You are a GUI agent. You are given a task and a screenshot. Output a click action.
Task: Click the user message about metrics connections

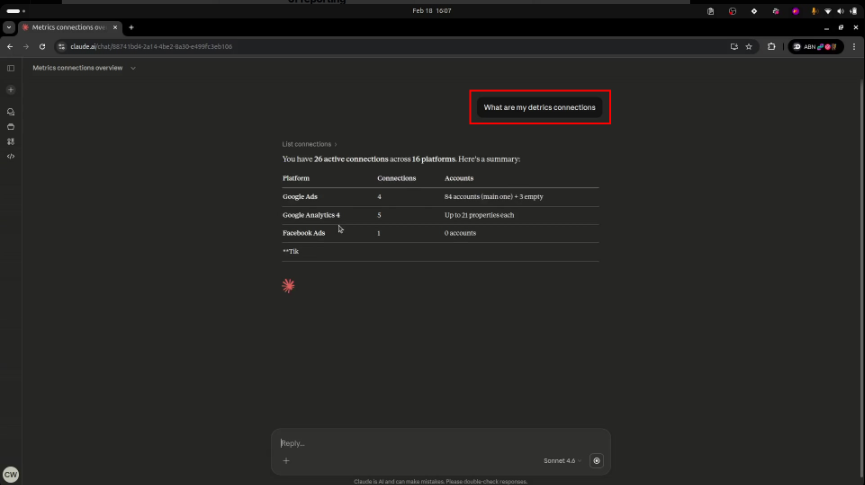tap(540, 108)
